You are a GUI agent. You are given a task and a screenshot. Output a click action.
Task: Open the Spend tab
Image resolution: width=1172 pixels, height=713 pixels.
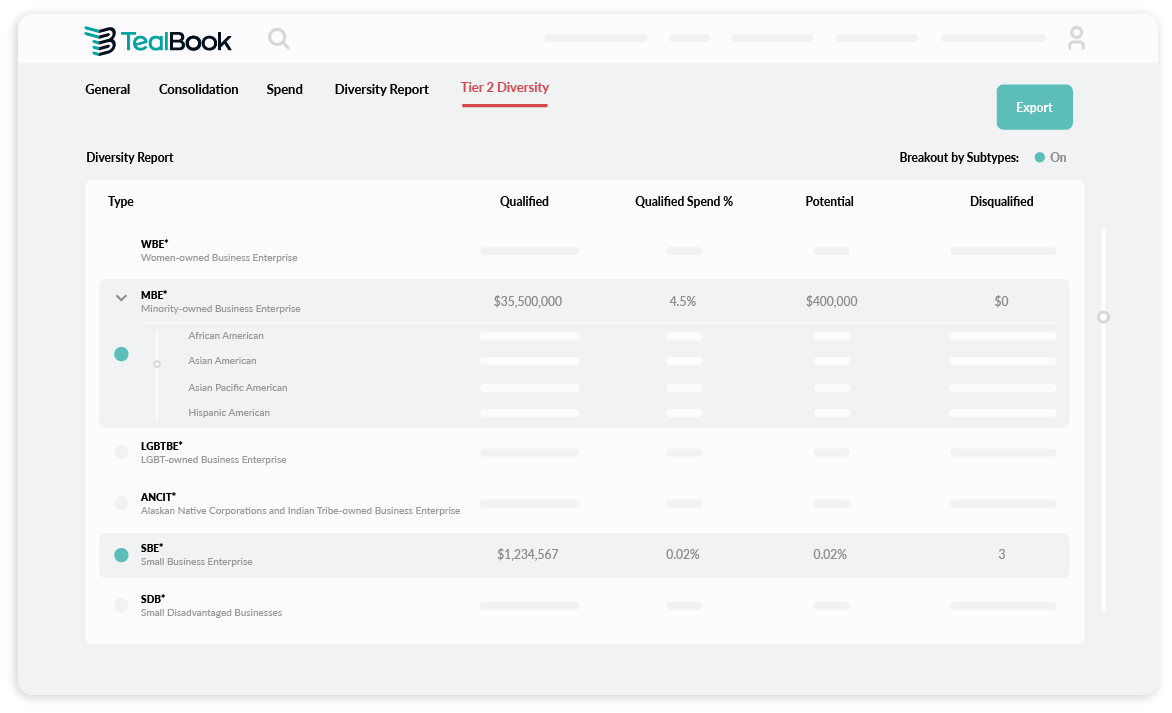pyautogui.click(x=284, y=89)
